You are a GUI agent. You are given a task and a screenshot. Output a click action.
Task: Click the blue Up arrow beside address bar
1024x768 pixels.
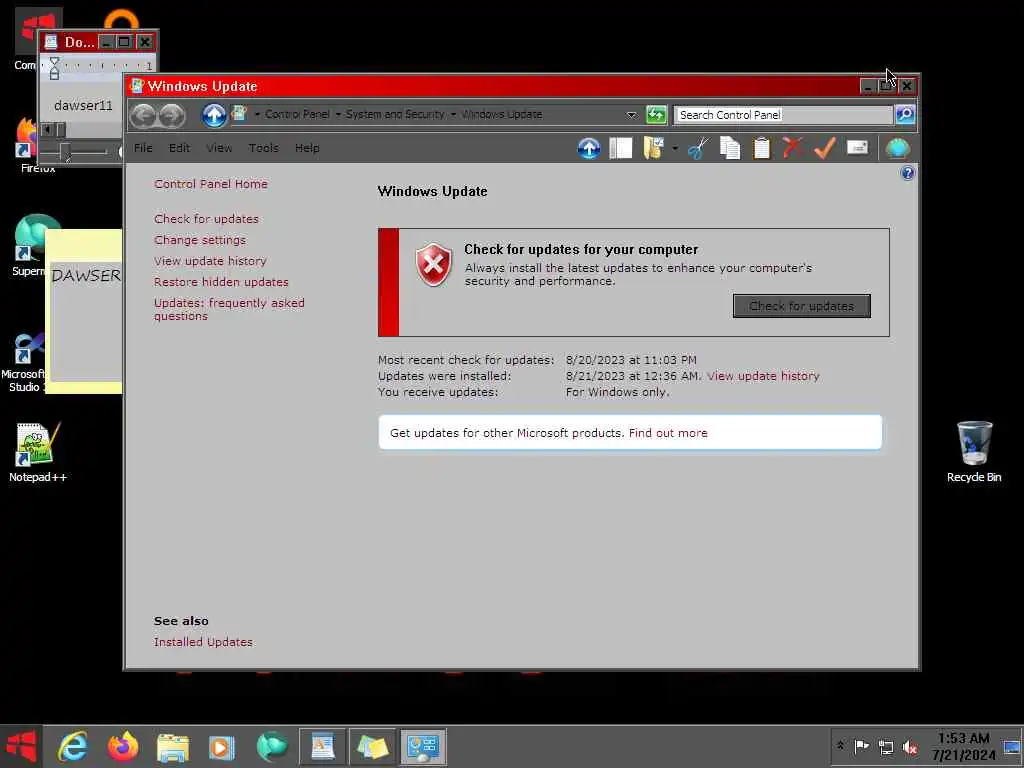click(214, 115)
